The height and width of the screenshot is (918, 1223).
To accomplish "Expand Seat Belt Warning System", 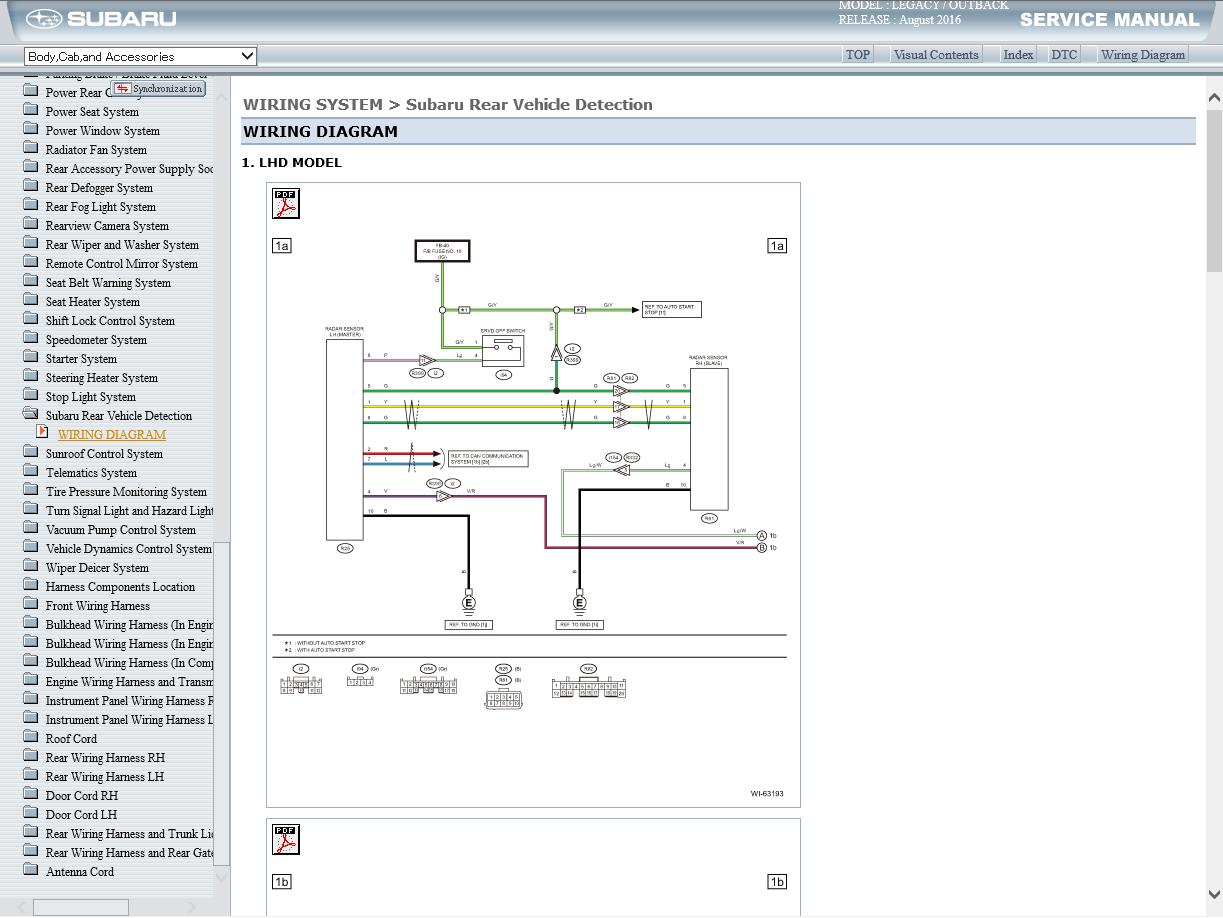I will point(108,283).
